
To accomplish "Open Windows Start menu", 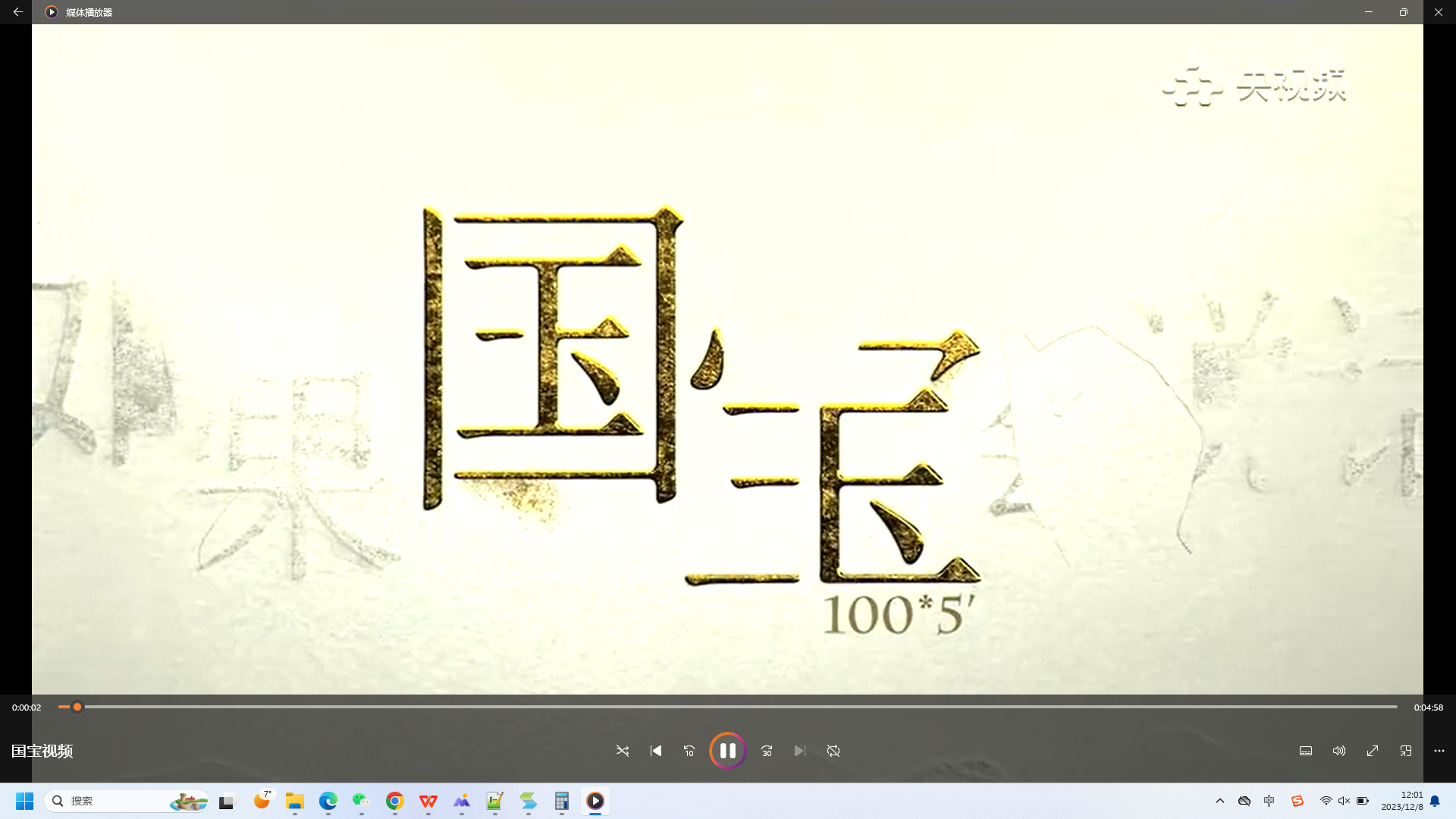I will (x=24, y=801).
